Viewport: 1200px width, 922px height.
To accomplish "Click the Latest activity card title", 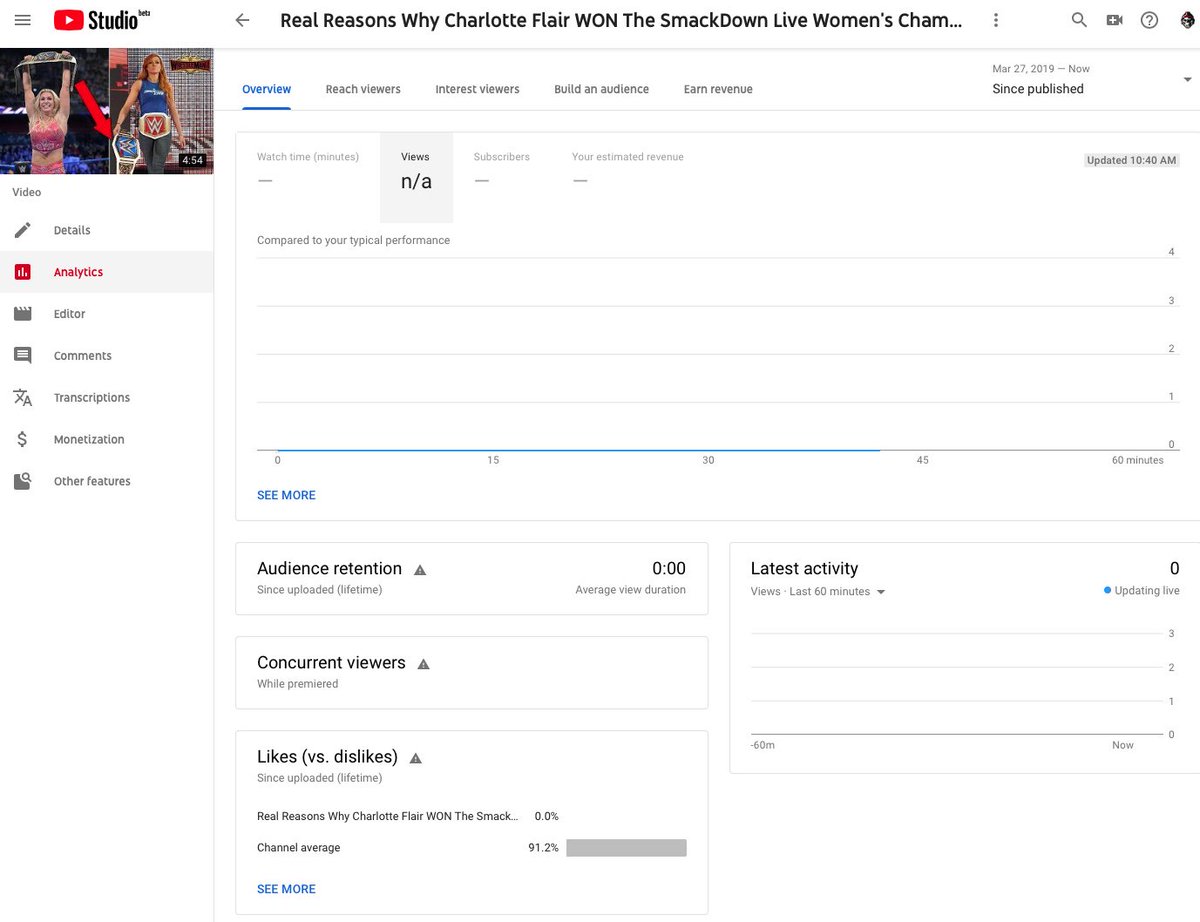I will (x=804, y=568).
